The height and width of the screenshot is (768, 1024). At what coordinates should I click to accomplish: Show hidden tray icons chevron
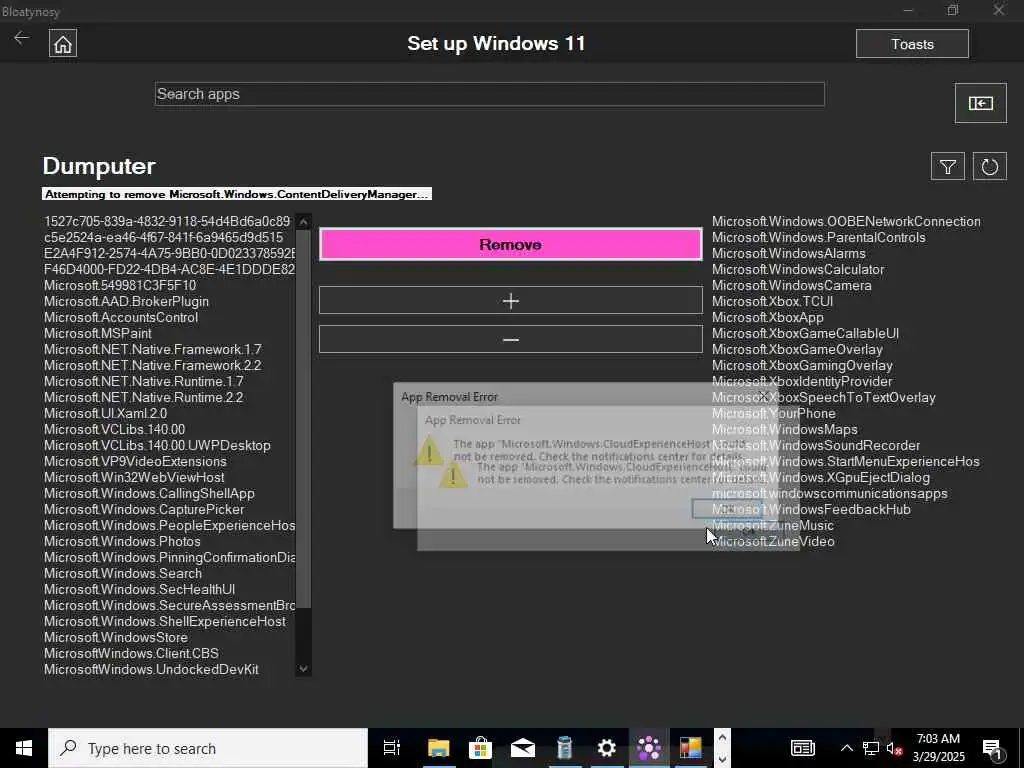click(x=846, y=748)
